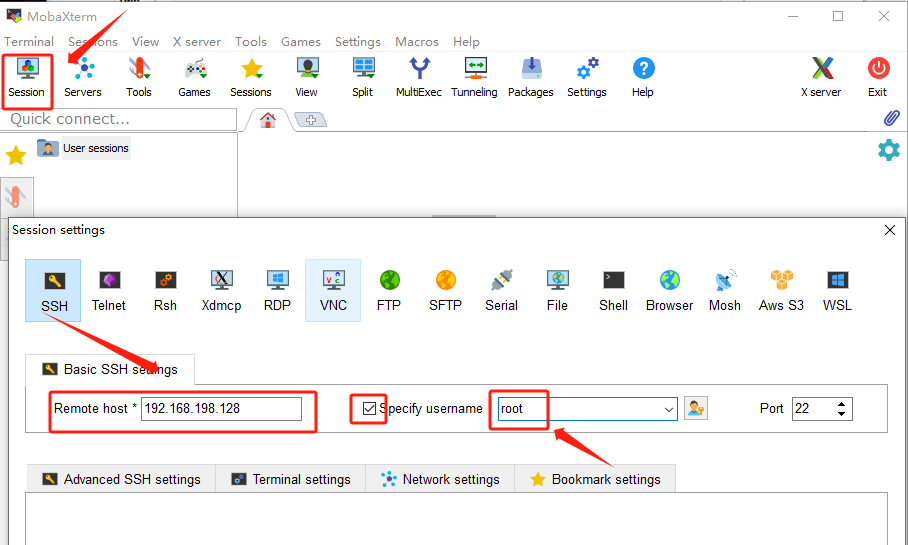Select the VNC session type

click(x=333, y=291)
